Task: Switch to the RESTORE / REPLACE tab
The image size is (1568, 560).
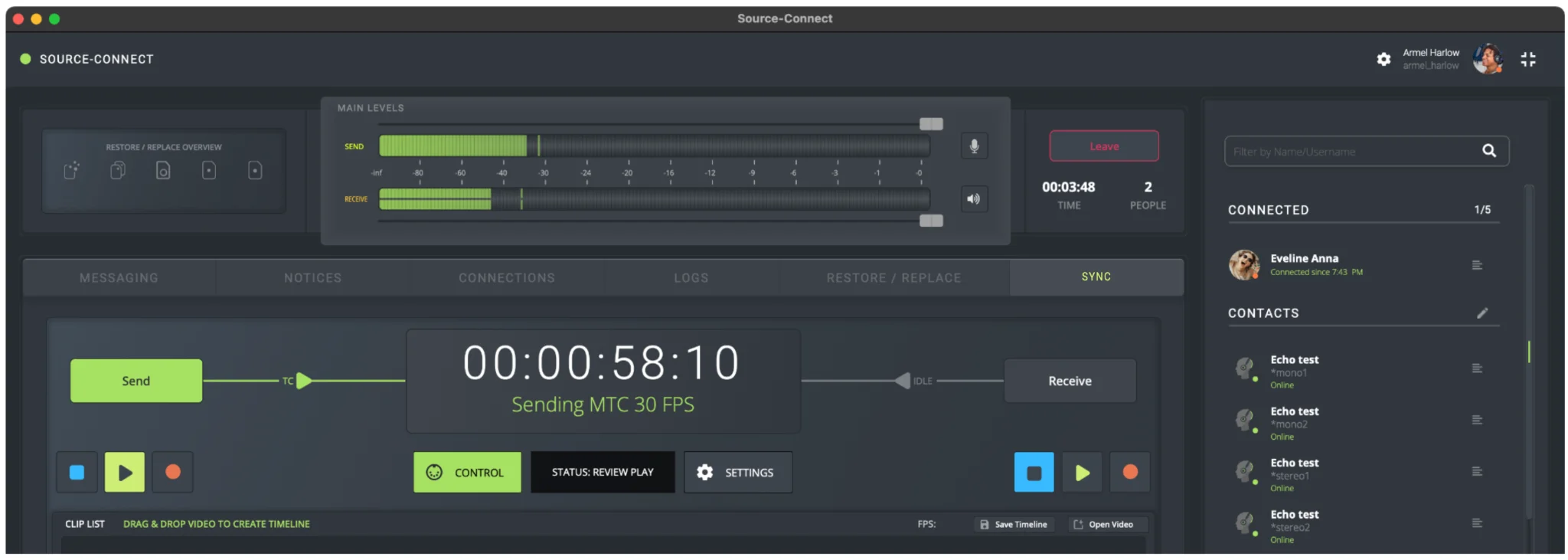Action: pos(893,277)
